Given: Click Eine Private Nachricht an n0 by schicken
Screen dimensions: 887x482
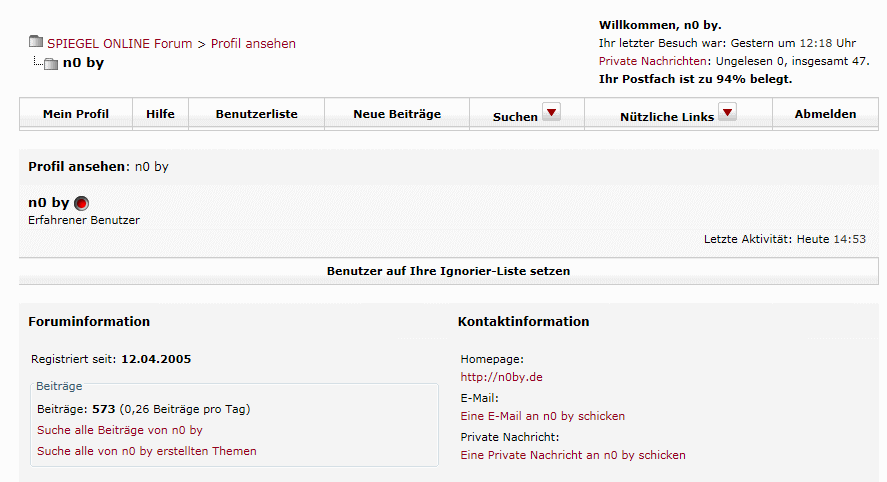Looking at the screenshot, I should pos(573,455).
